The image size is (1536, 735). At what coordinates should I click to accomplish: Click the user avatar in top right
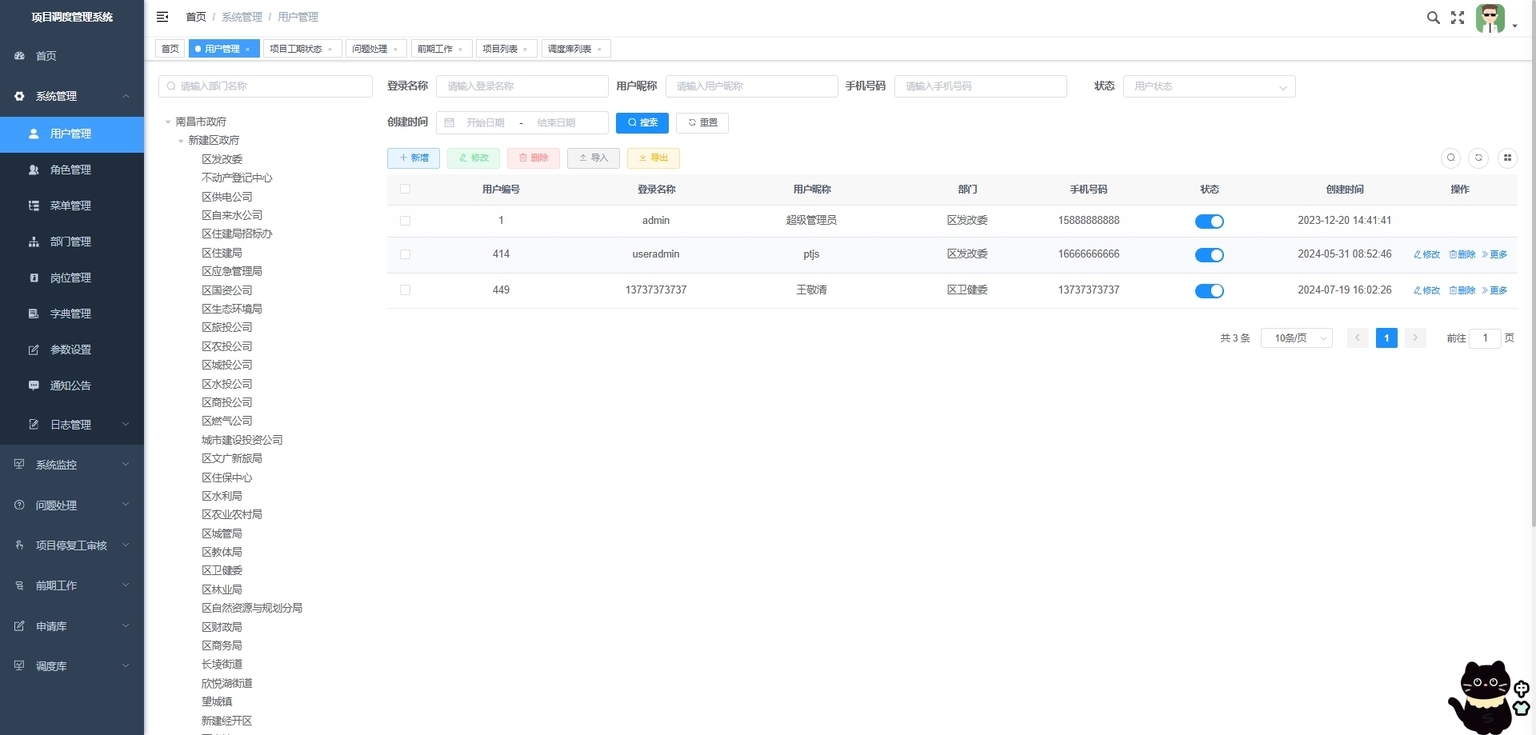[1490, 18]
